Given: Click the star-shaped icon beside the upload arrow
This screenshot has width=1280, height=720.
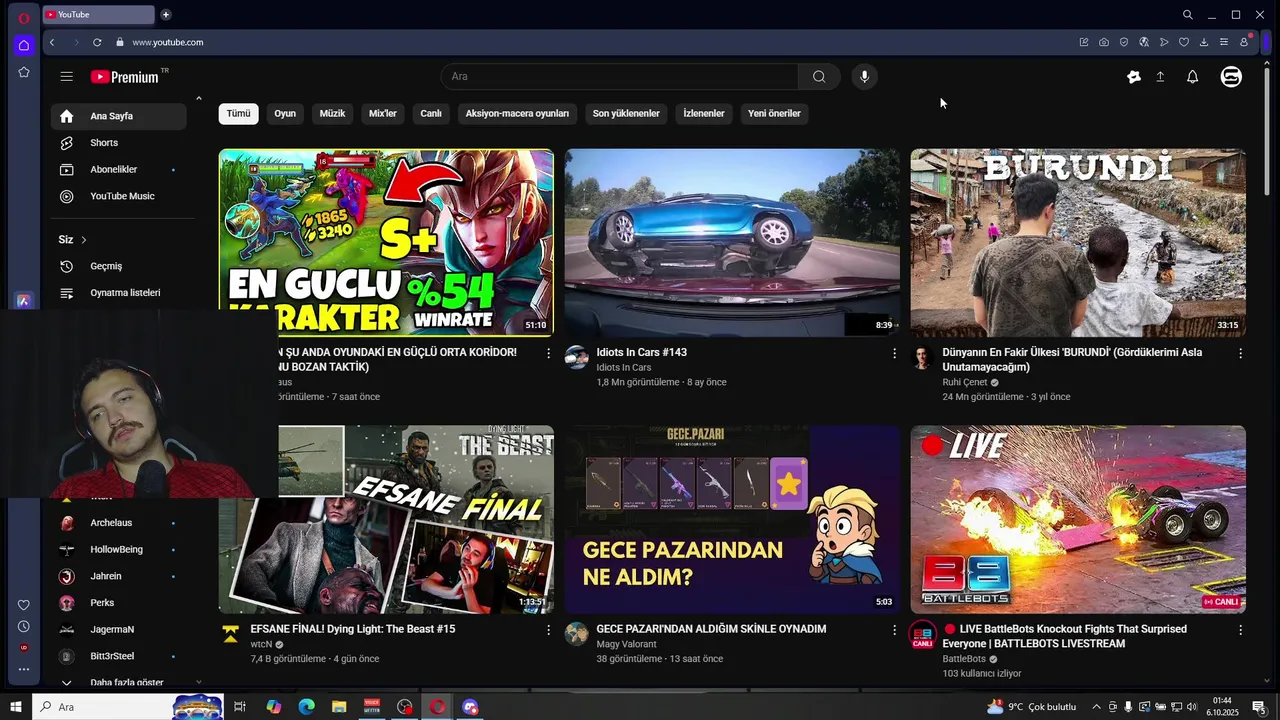Looking at the screenshot, I should pyautogui.click(x=1133, y=77).
